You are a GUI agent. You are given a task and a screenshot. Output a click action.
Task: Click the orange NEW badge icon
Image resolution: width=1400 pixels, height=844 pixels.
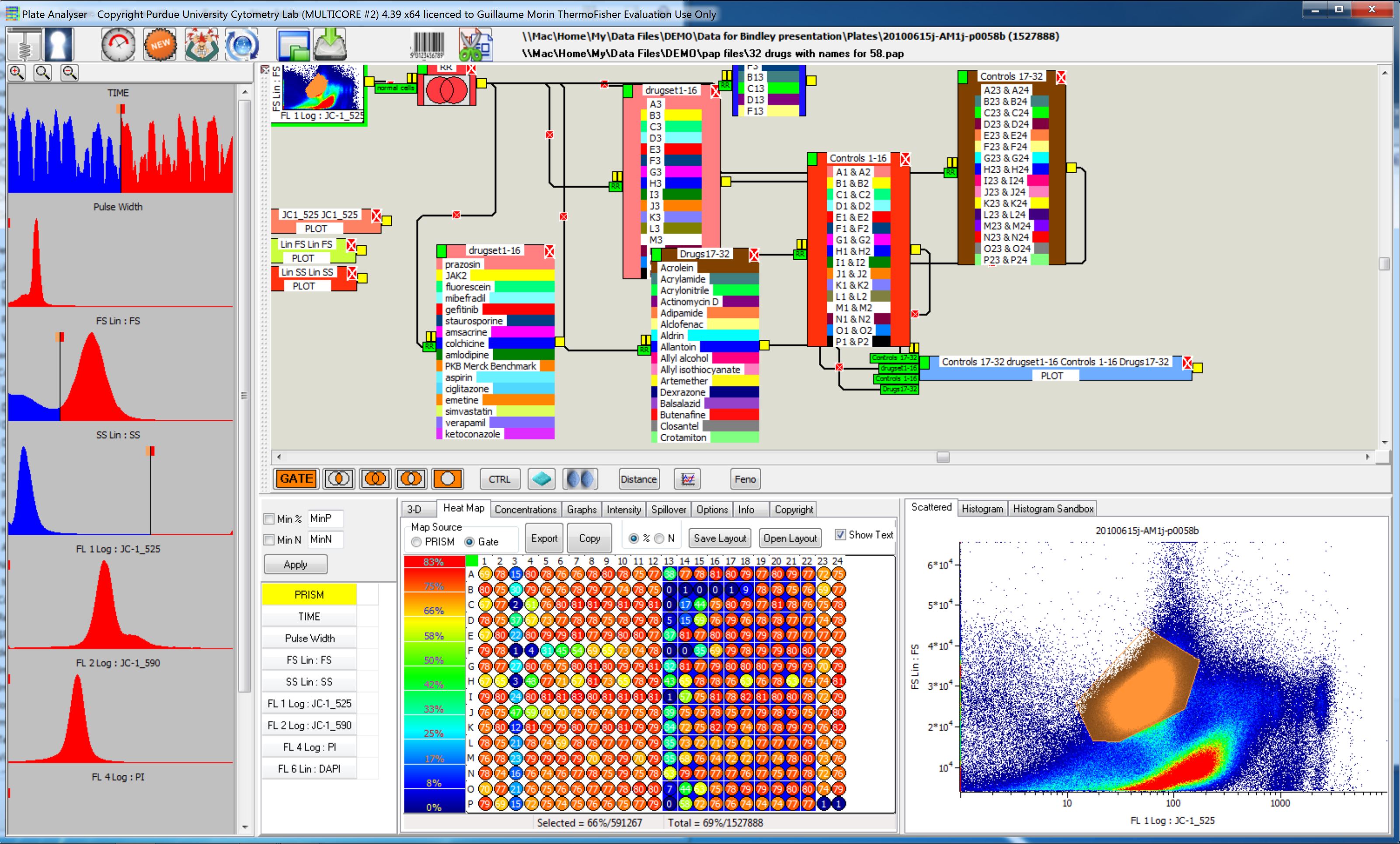[x=160, y=45]
